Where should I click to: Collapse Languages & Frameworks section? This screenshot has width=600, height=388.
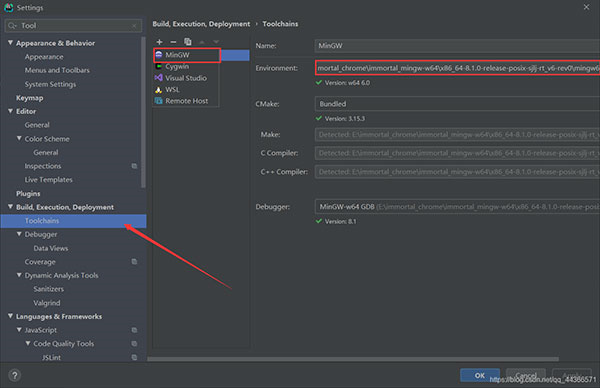point(10,316)
